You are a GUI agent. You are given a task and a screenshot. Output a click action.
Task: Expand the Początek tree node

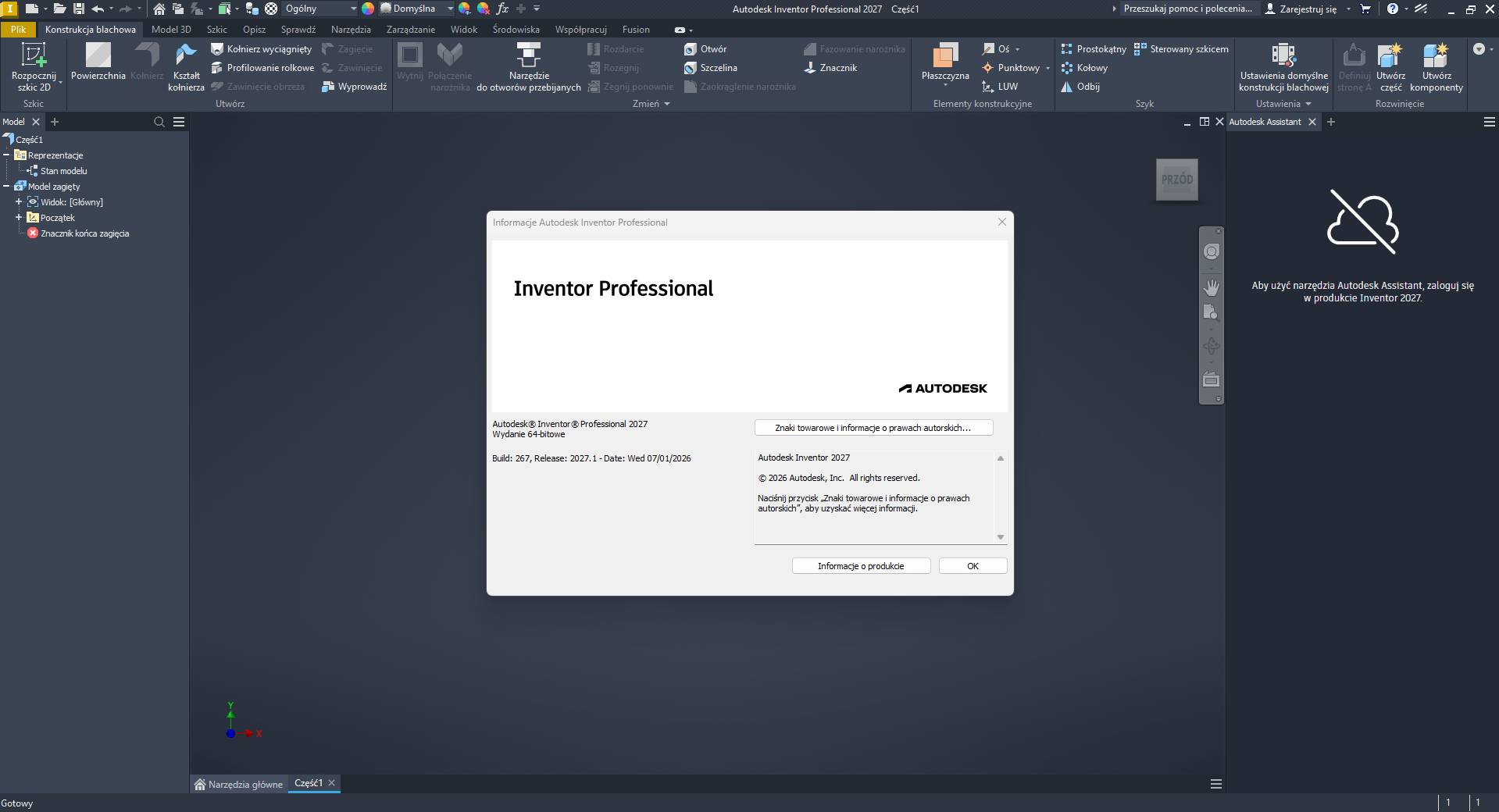click(19, 218)
